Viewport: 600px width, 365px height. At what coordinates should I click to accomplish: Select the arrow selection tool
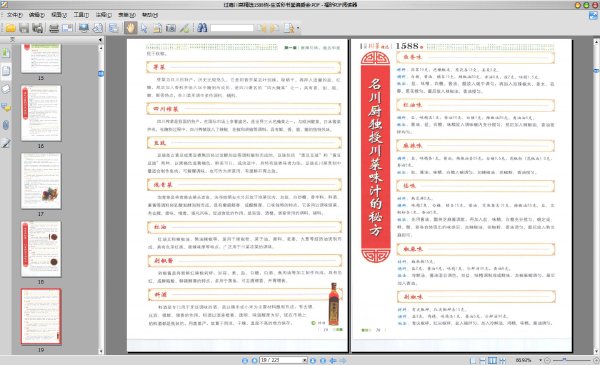[144, 28]
